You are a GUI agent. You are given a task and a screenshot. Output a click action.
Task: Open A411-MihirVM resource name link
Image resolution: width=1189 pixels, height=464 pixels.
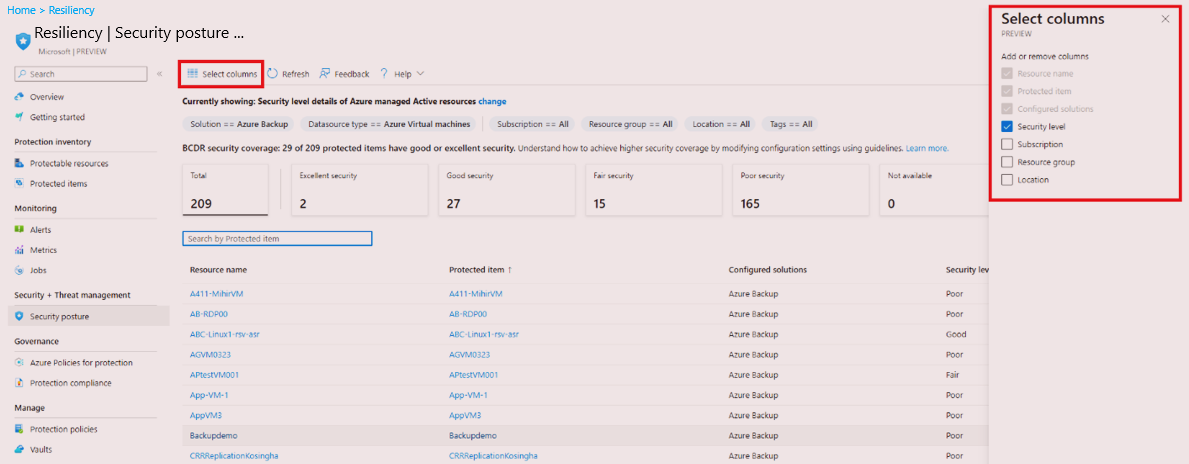[x=216, y=293]
